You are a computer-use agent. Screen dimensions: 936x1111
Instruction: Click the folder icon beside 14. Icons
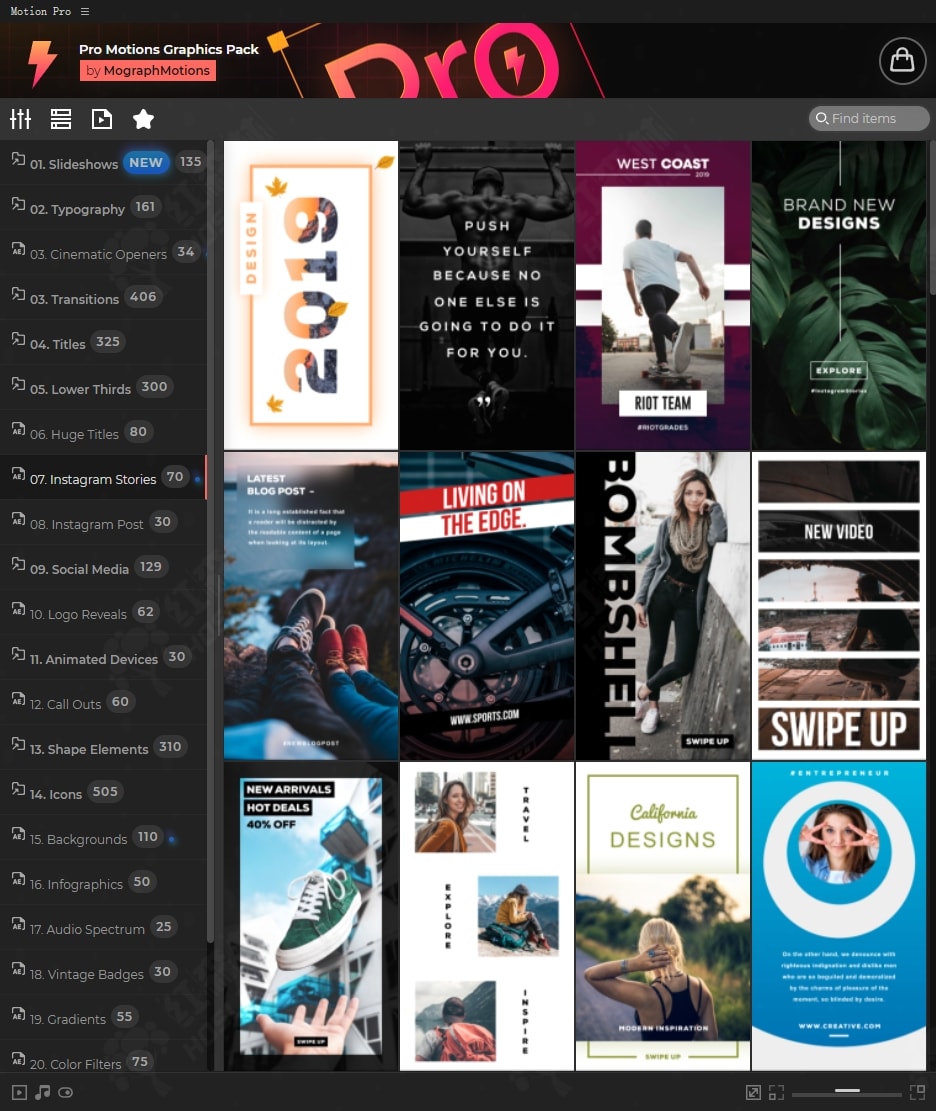(18, 789)
